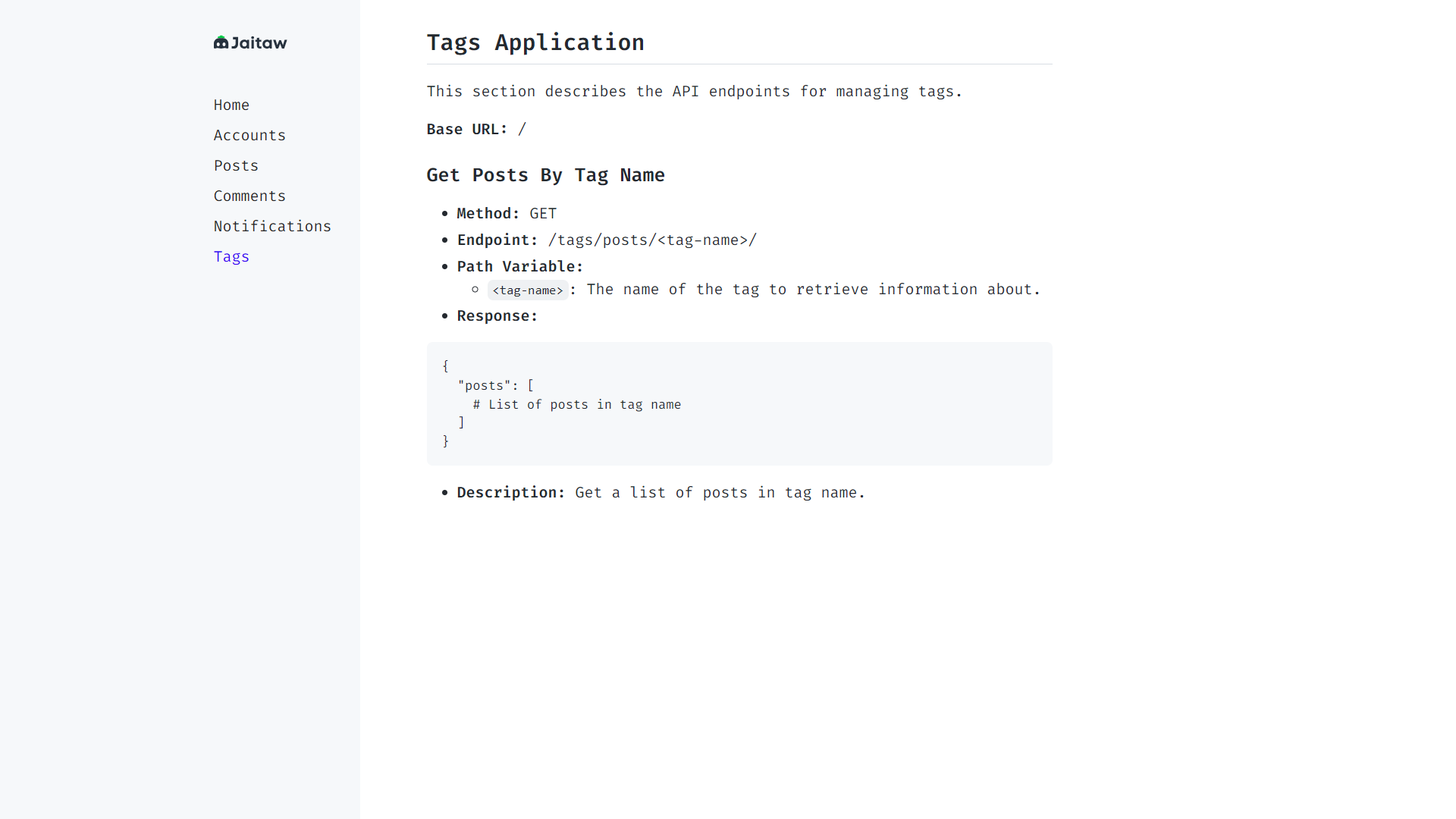Select the active Tags sidebar link
The height and width of the screenshot is (819, 1456).
click(231, 256)
